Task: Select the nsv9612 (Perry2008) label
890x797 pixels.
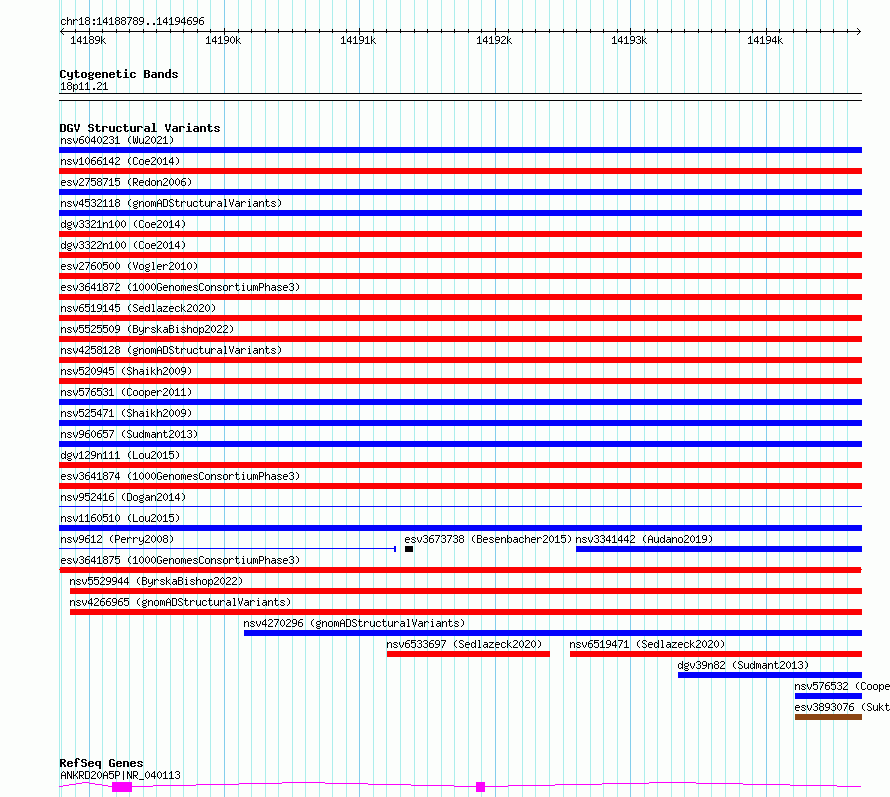Action: point(117,539)
